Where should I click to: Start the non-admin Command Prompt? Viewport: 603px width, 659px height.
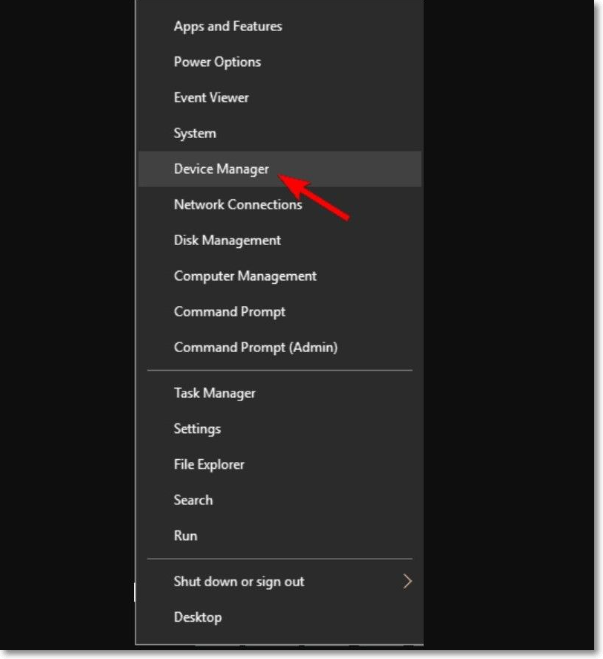229,312
